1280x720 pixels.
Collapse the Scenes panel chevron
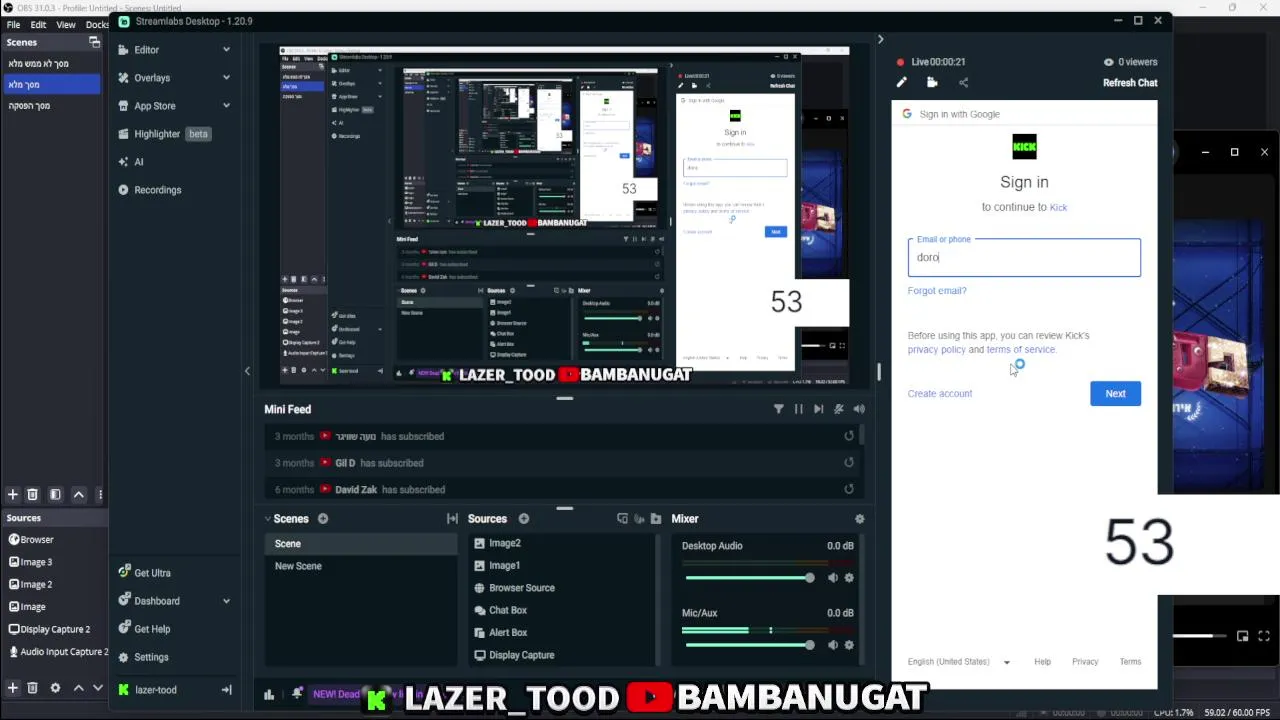tap(268, 519)
